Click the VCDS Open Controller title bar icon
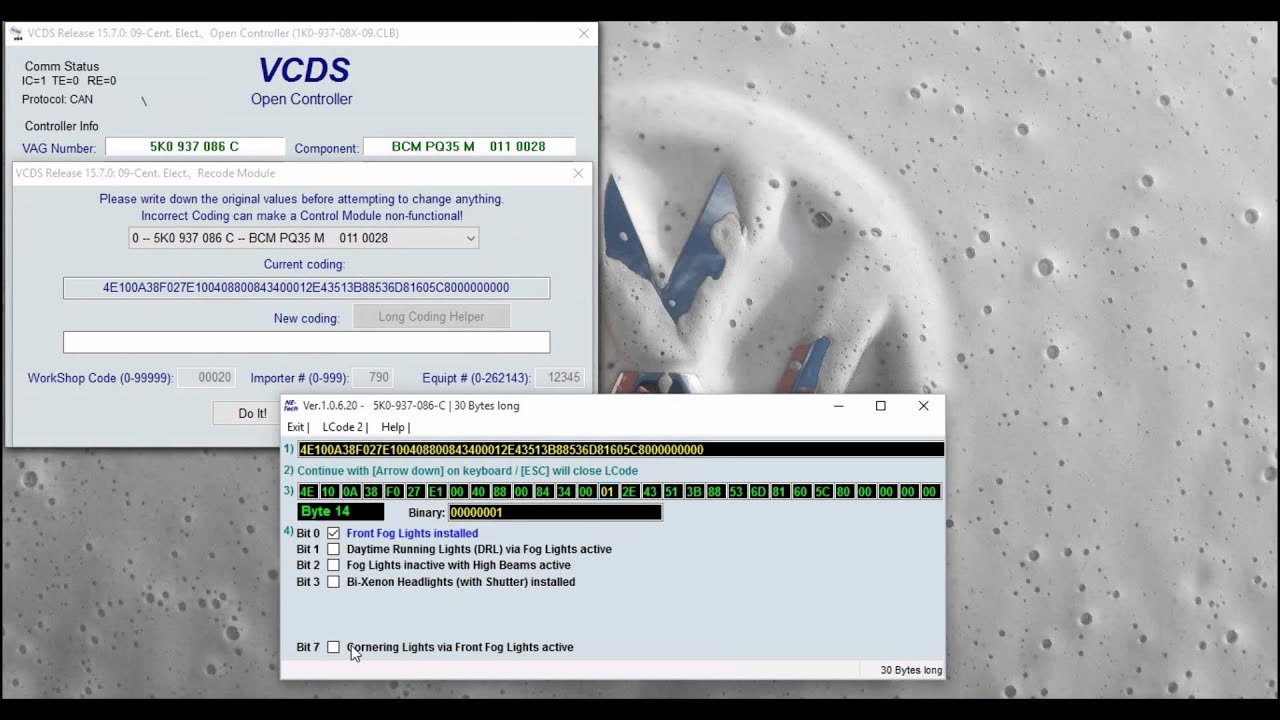Image resolution: width=1280 pixels, height=720 pixels. click(x=15, y=33)
